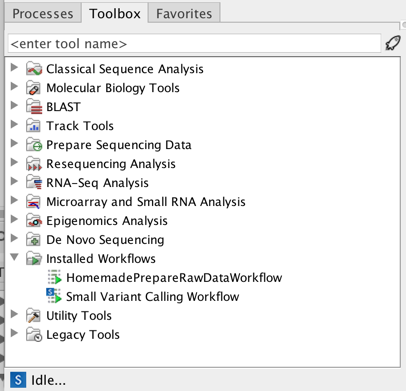Click the Prepare Sequencing Data folder icon
This screenshot has width=406, height=391.
point(34,145)
